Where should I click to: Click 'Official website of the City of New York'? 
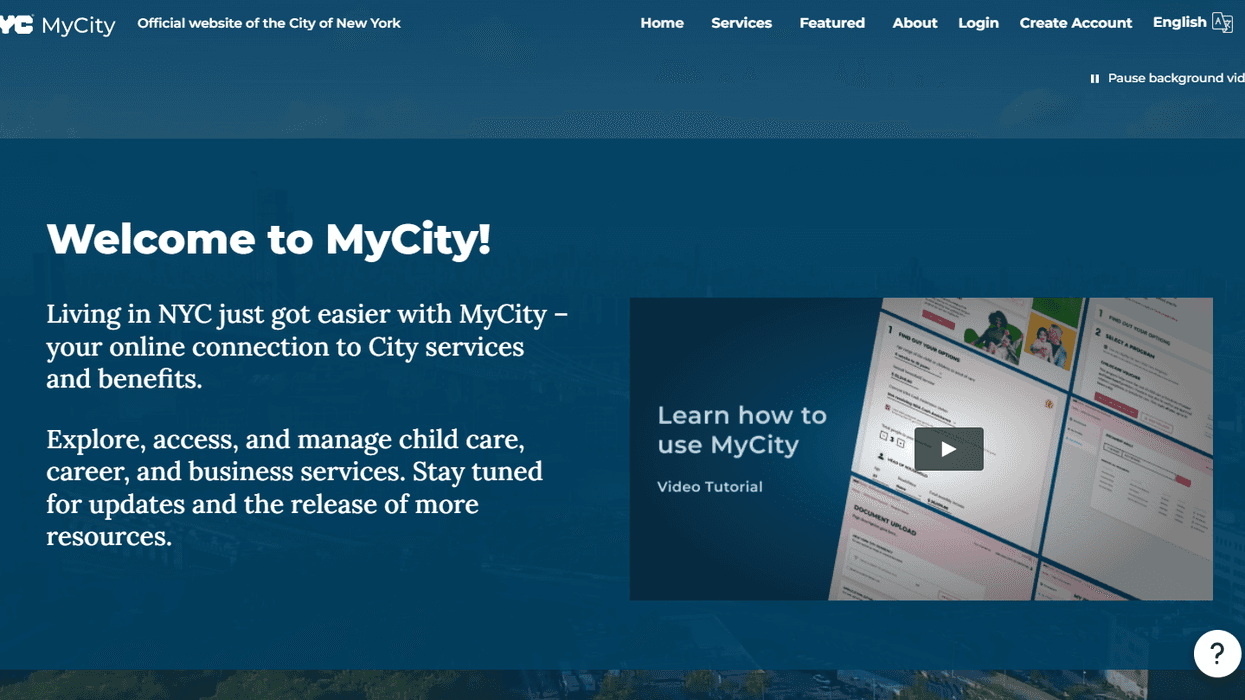pos(269,23)
